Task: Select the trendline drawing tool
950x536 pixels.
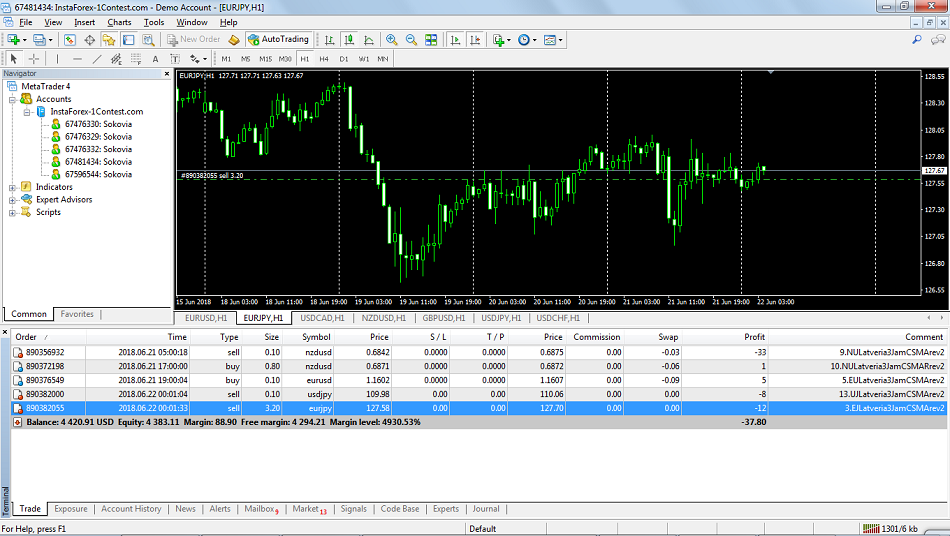Action: (x=96, y=59)
